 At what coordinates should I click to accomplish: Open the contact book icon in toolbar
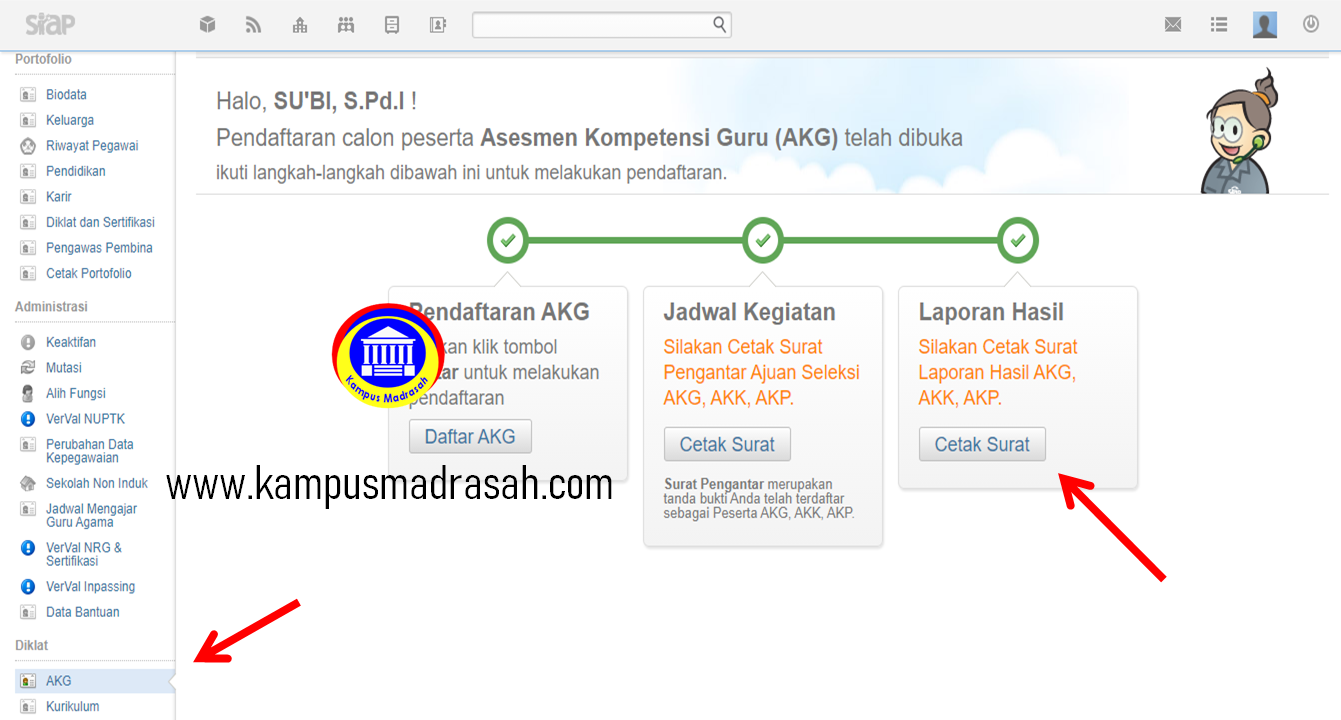[x=437, y=24]
